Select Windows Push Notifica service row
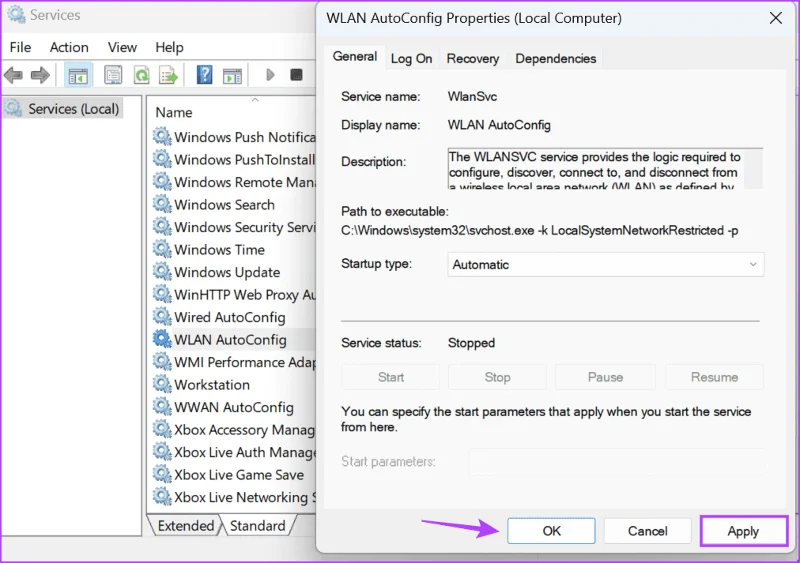This screenshot has width=800, height=563. [234, 137]
